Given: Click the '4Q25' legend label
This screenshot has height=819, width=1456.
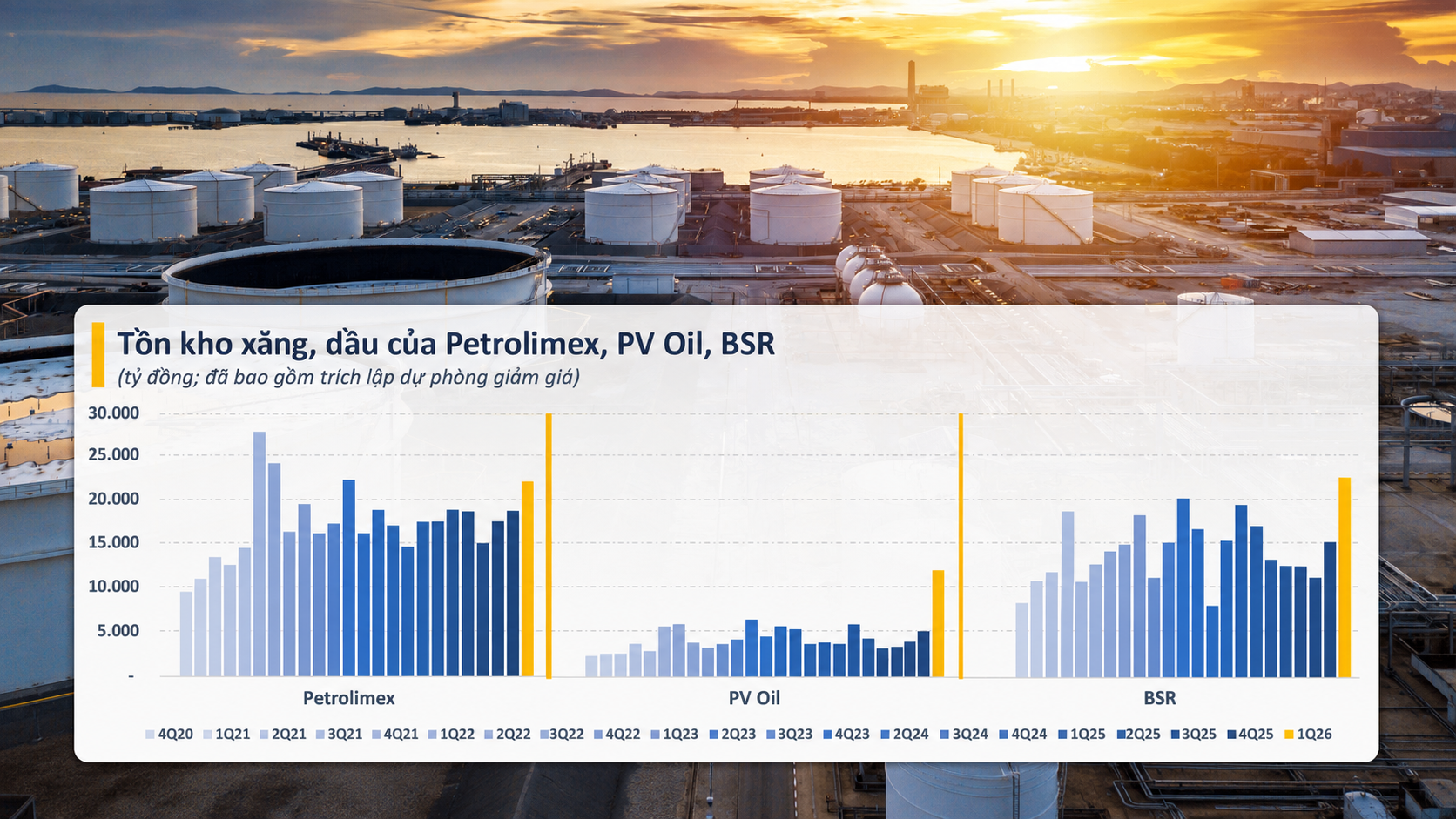Looking at the screenshot, I should tap(1256, 734).
